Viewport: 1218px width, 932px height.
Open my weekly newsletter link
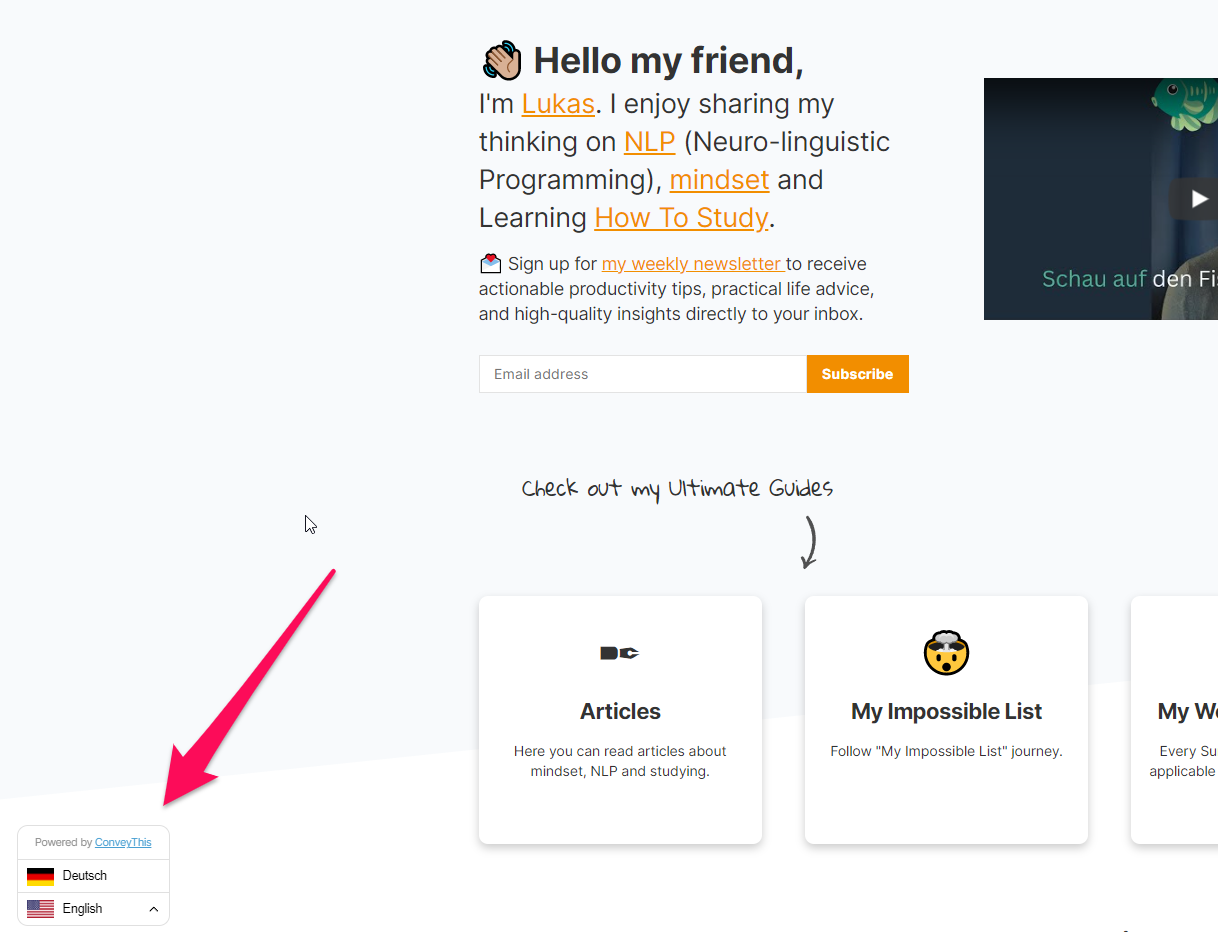[691, 264]
